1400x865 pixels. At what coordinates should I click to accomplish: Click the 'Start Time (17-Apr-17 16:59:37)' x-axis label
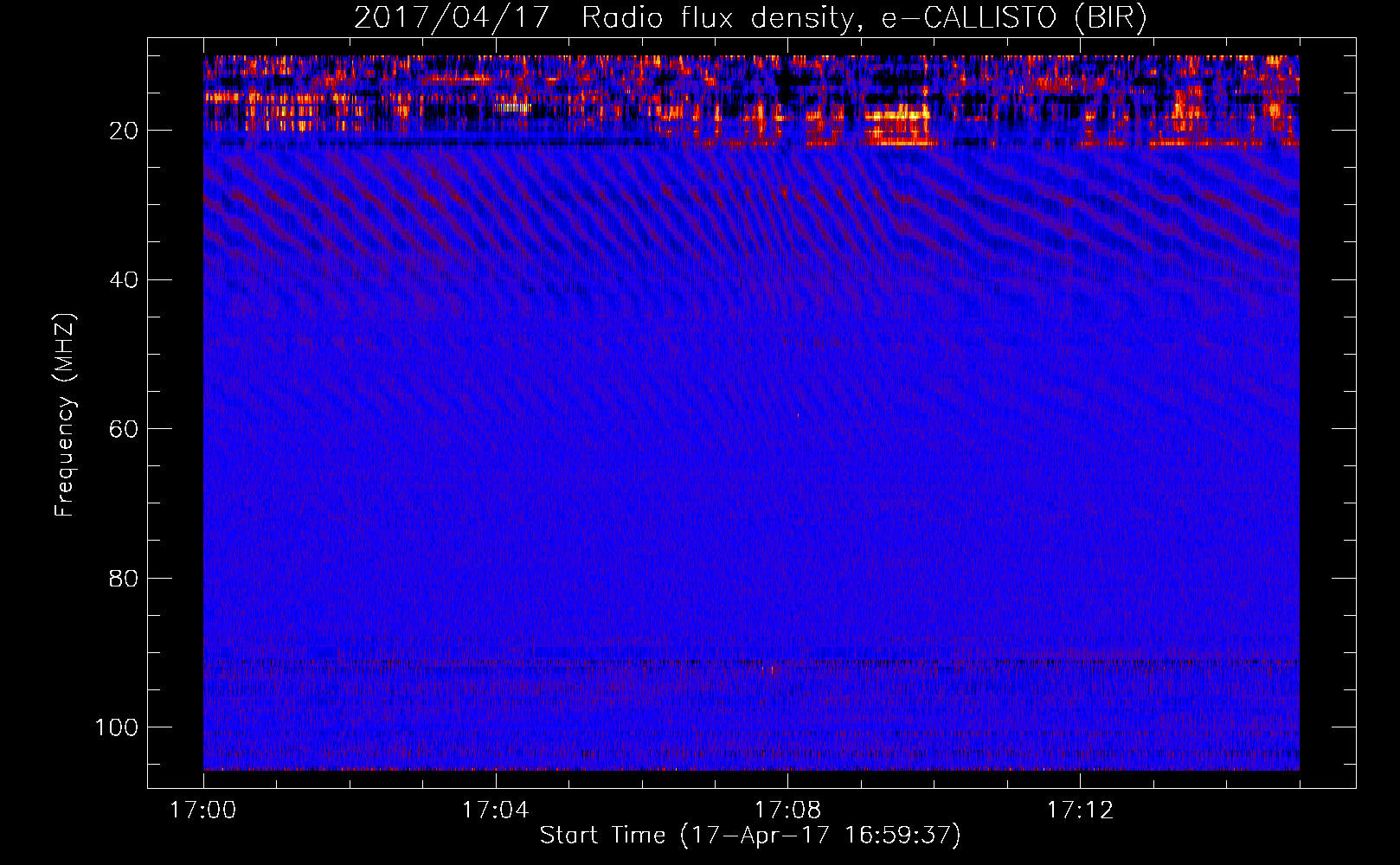tap(750, 836)
